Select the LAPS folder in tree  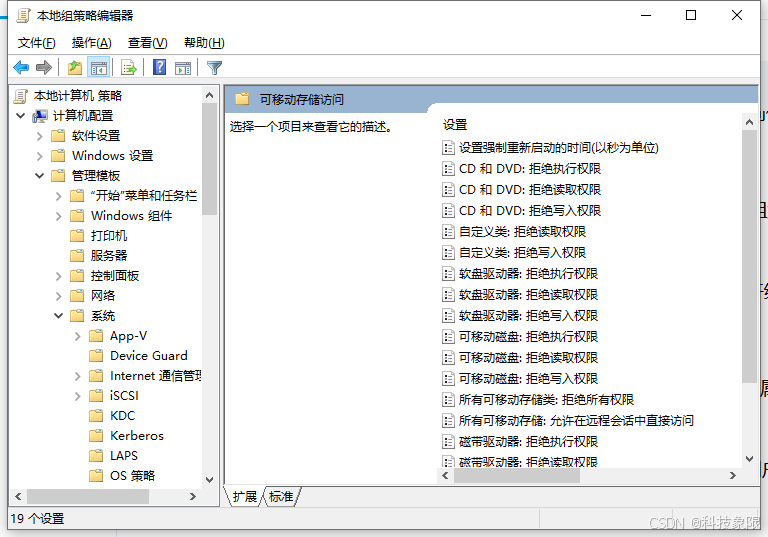[124, 456]
